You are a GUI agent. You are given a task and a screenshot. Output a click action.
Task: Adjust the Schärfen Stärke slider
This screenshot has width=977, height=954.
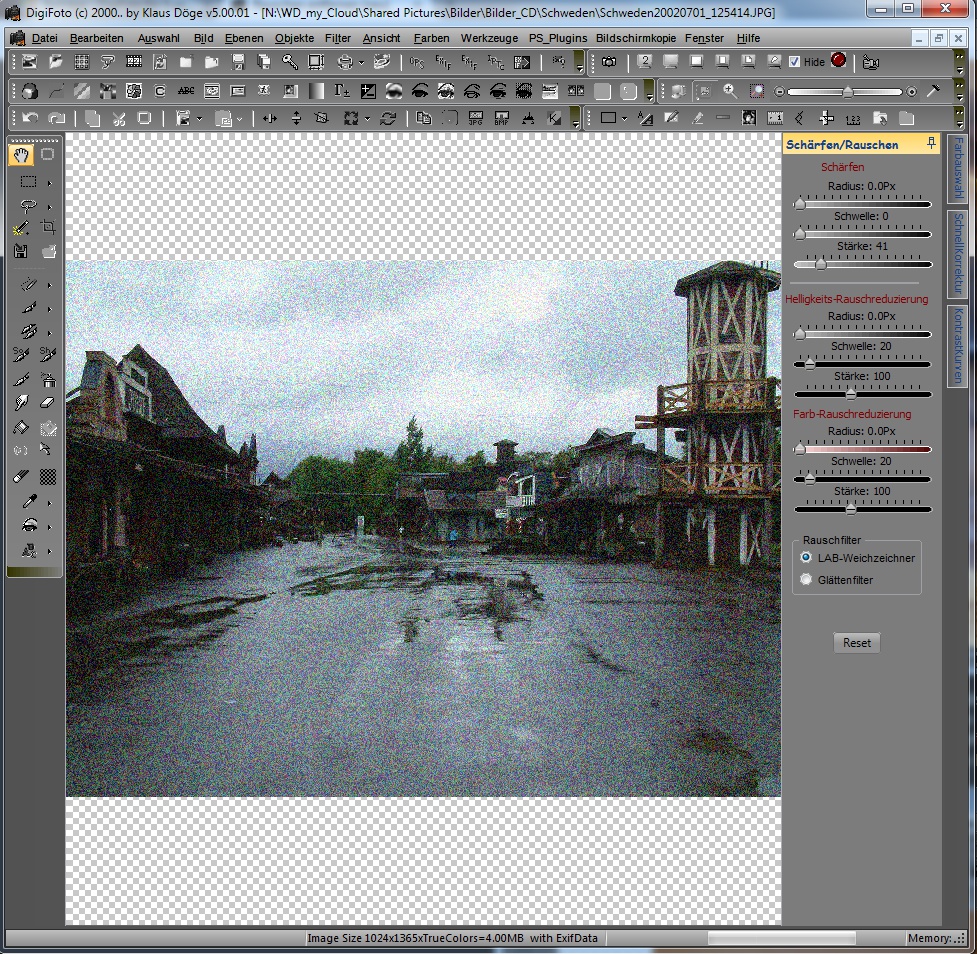[821, 265]
